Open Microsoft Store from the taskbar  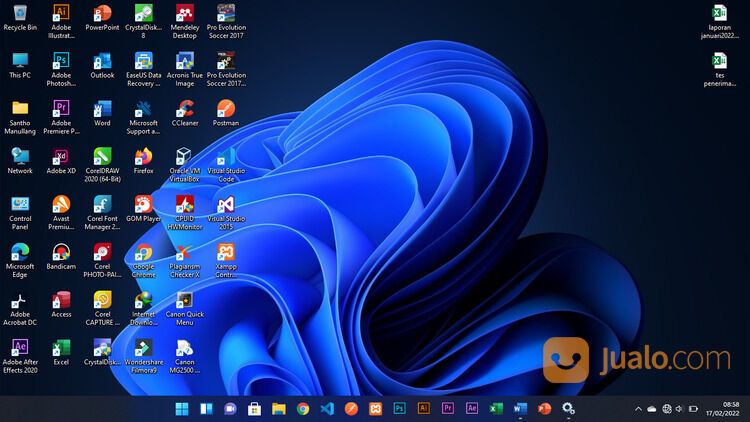pyautogui.click(x=254, y=409)
